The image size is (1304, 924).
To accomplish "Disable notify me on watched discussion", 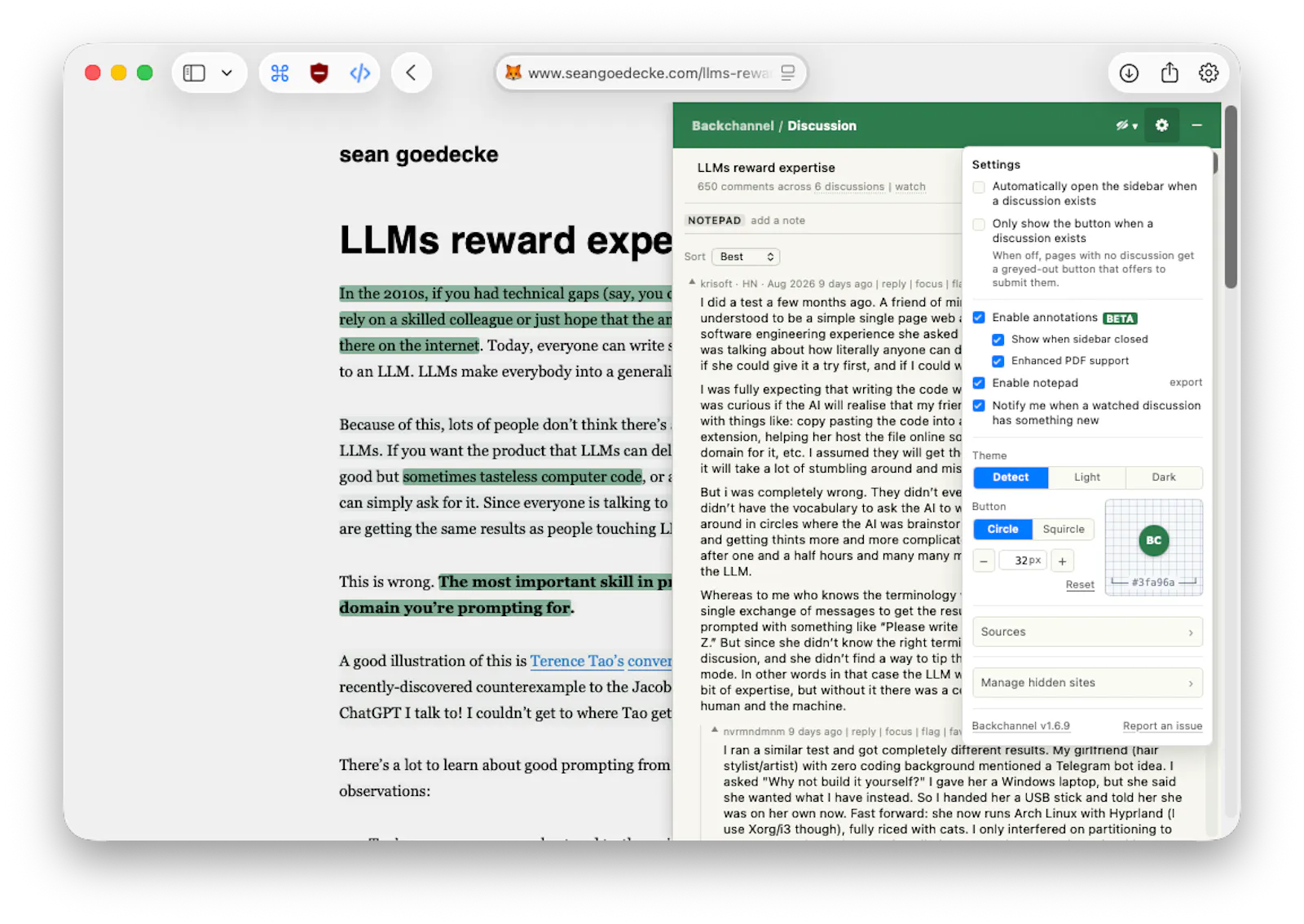I will click(x=979, y=406).
